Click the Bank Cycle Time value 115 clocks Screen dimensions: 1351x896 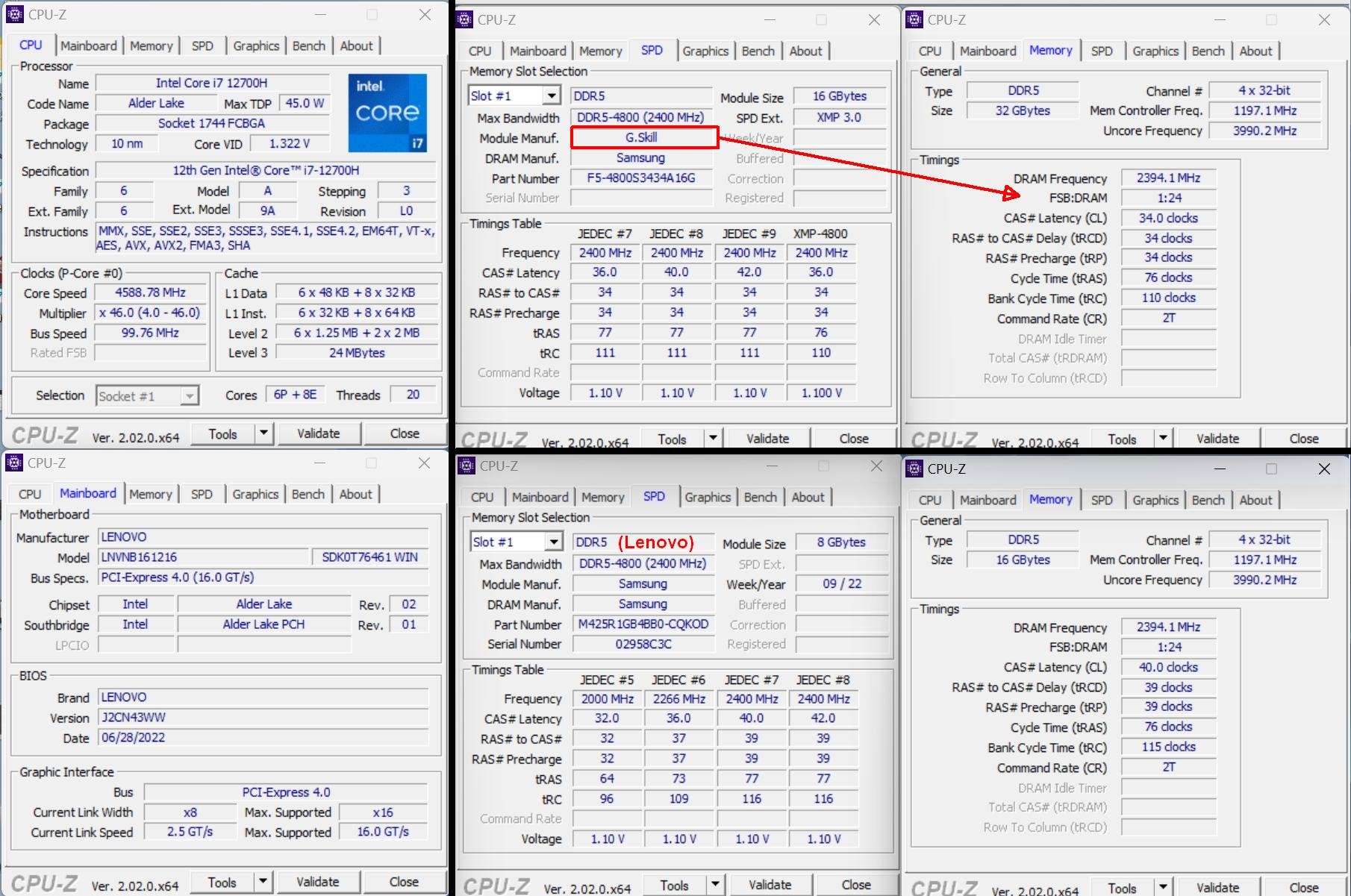pyautogui.click(x=1169, y=747)
